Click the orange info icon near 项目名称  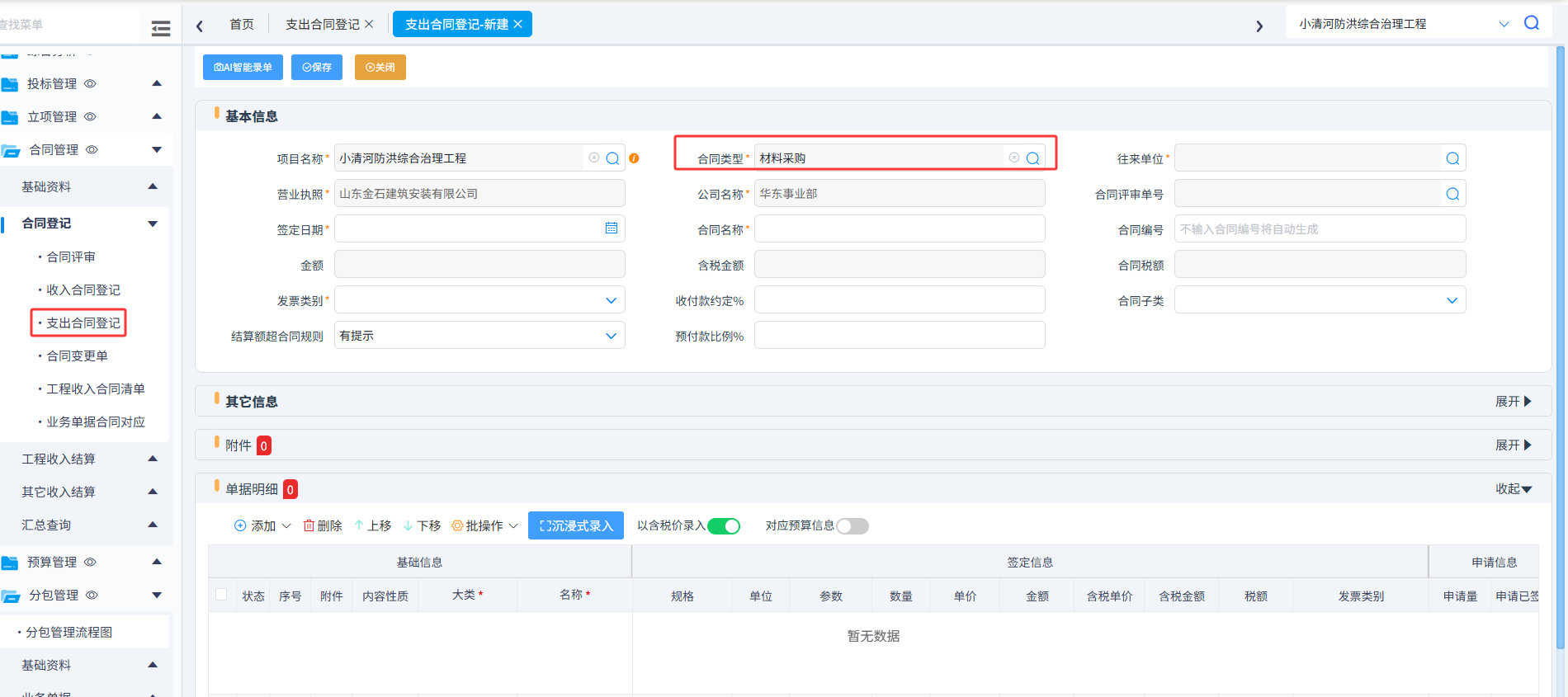[634, 158]
